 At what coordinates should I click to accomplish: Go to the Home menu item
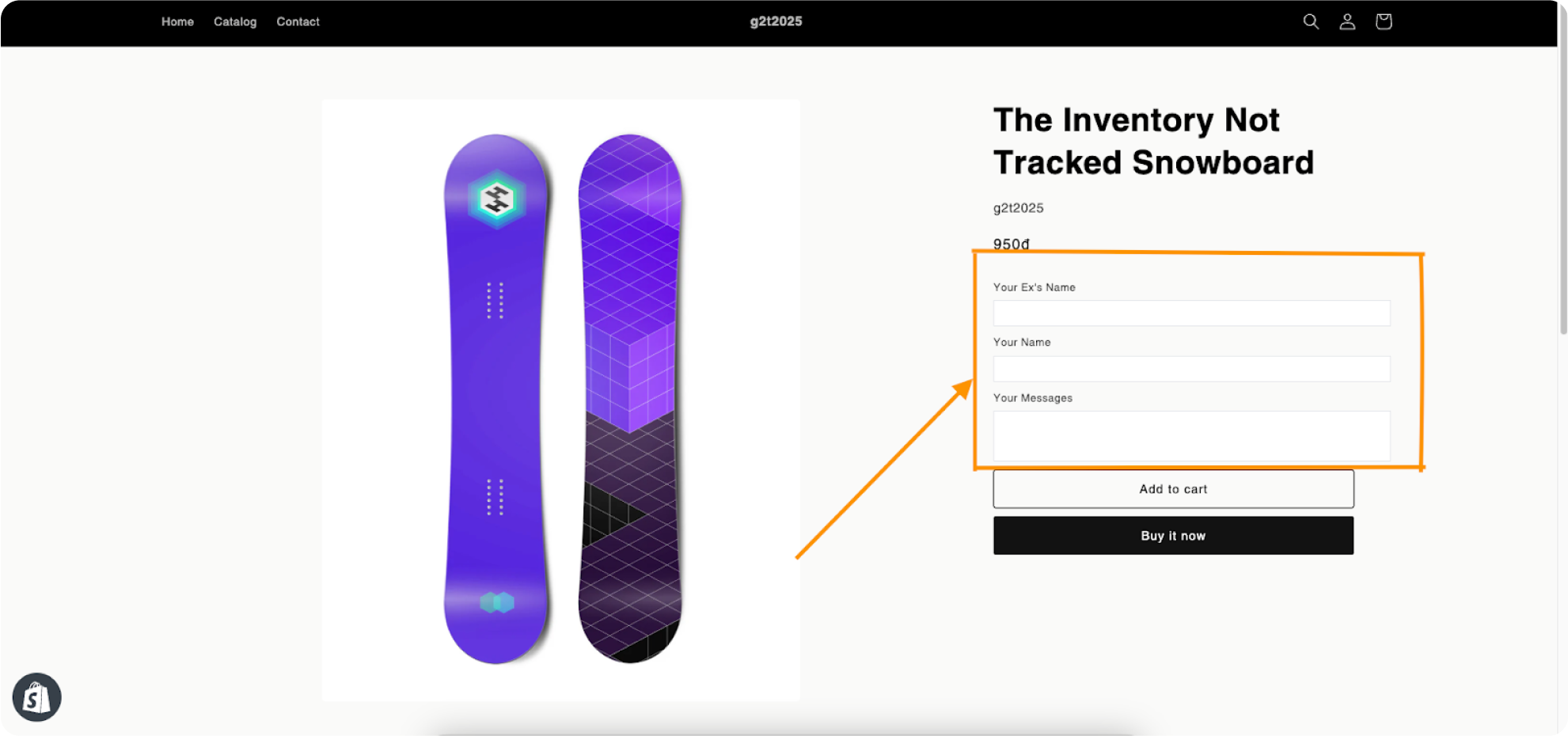click(177, 22)
